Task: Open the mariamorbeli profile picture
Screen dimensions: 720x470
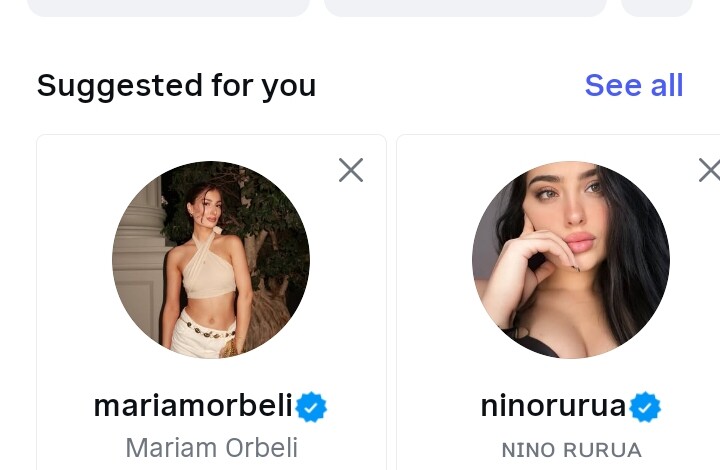Action: (211, 260)
